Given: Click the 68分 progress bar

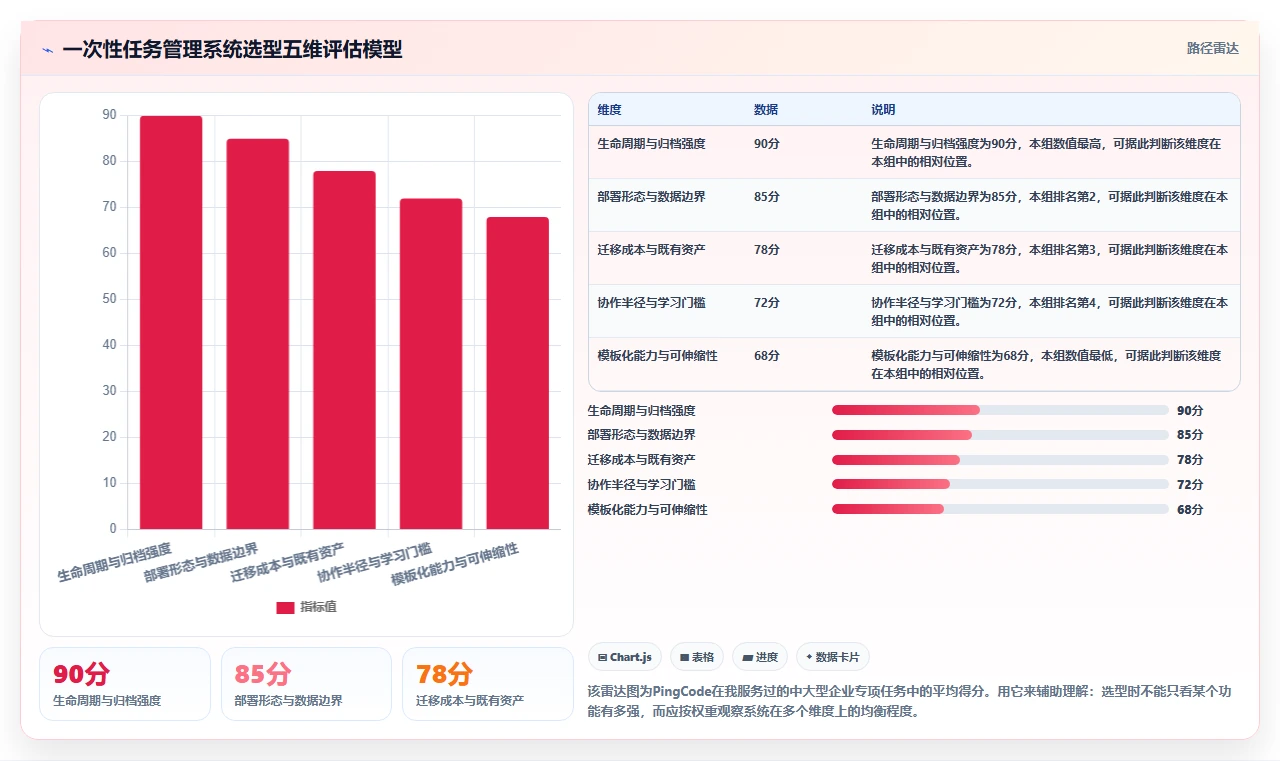Looking at the screenshot, I should 1000,509.
